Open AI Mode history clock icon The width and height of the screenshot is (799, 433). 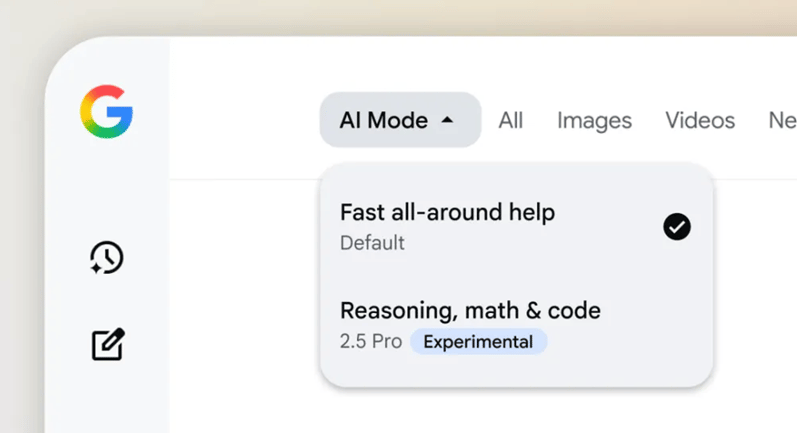coord(106,257)
